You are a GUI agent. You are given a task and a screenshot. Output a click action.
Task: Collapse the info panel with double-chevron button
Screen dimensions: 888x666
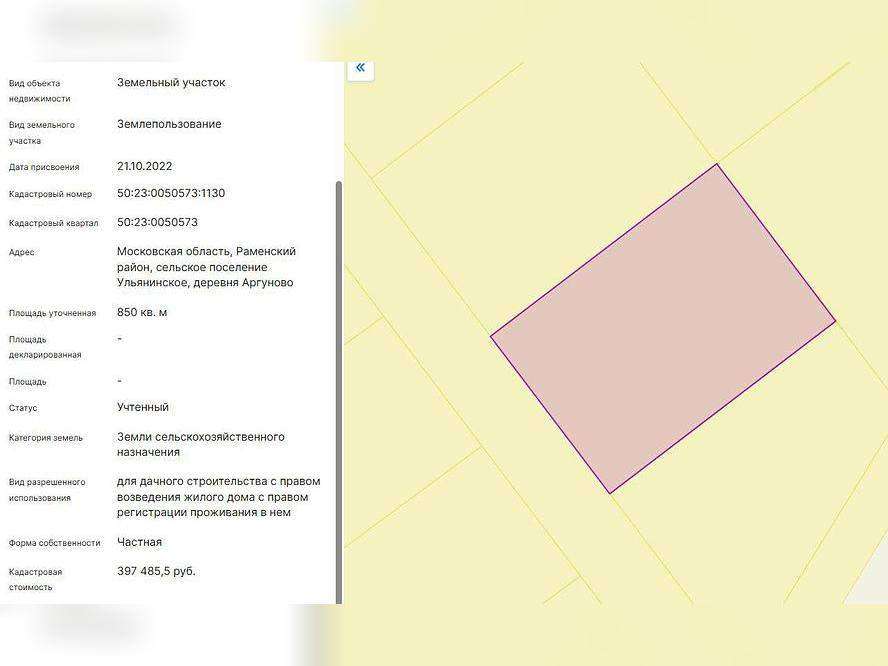click(360, 68)
